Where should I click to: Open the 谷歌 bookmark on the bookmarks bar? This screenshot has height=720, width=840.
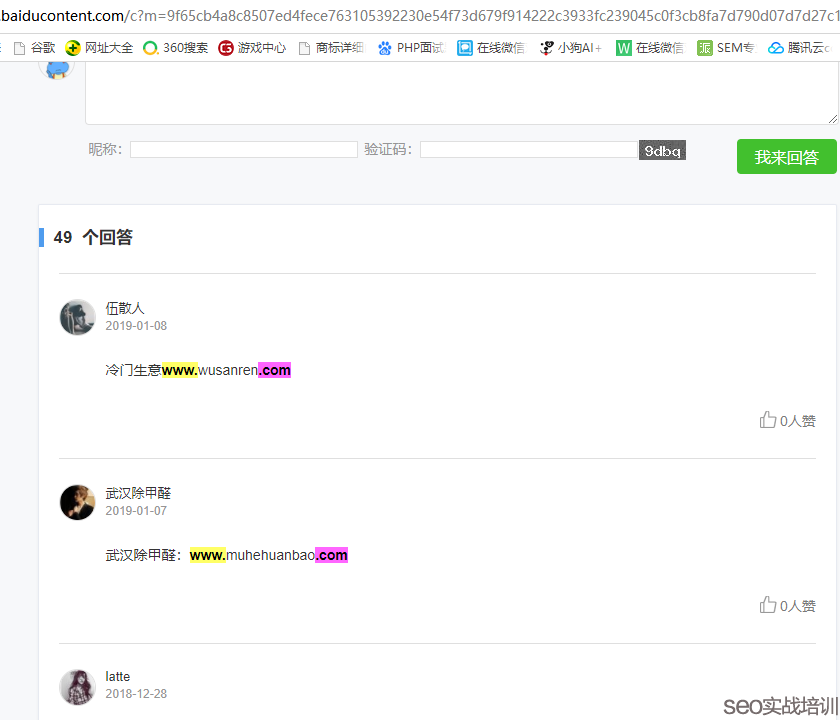41,47
